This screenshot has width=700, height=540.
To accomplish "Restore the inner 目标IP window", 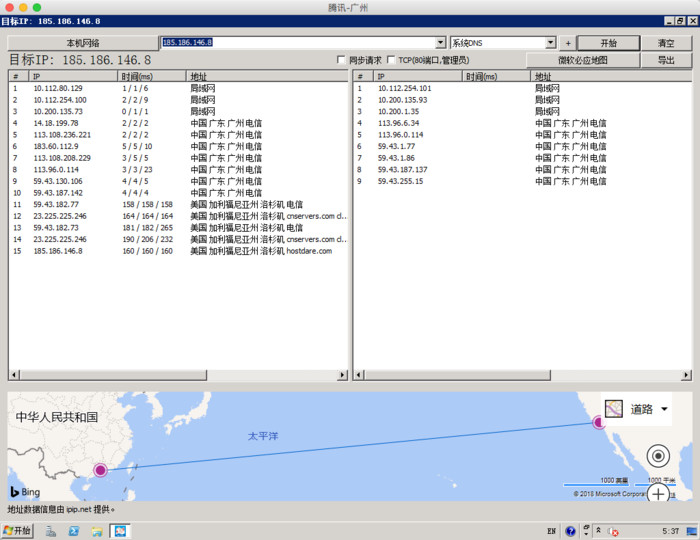I will 680,21.
